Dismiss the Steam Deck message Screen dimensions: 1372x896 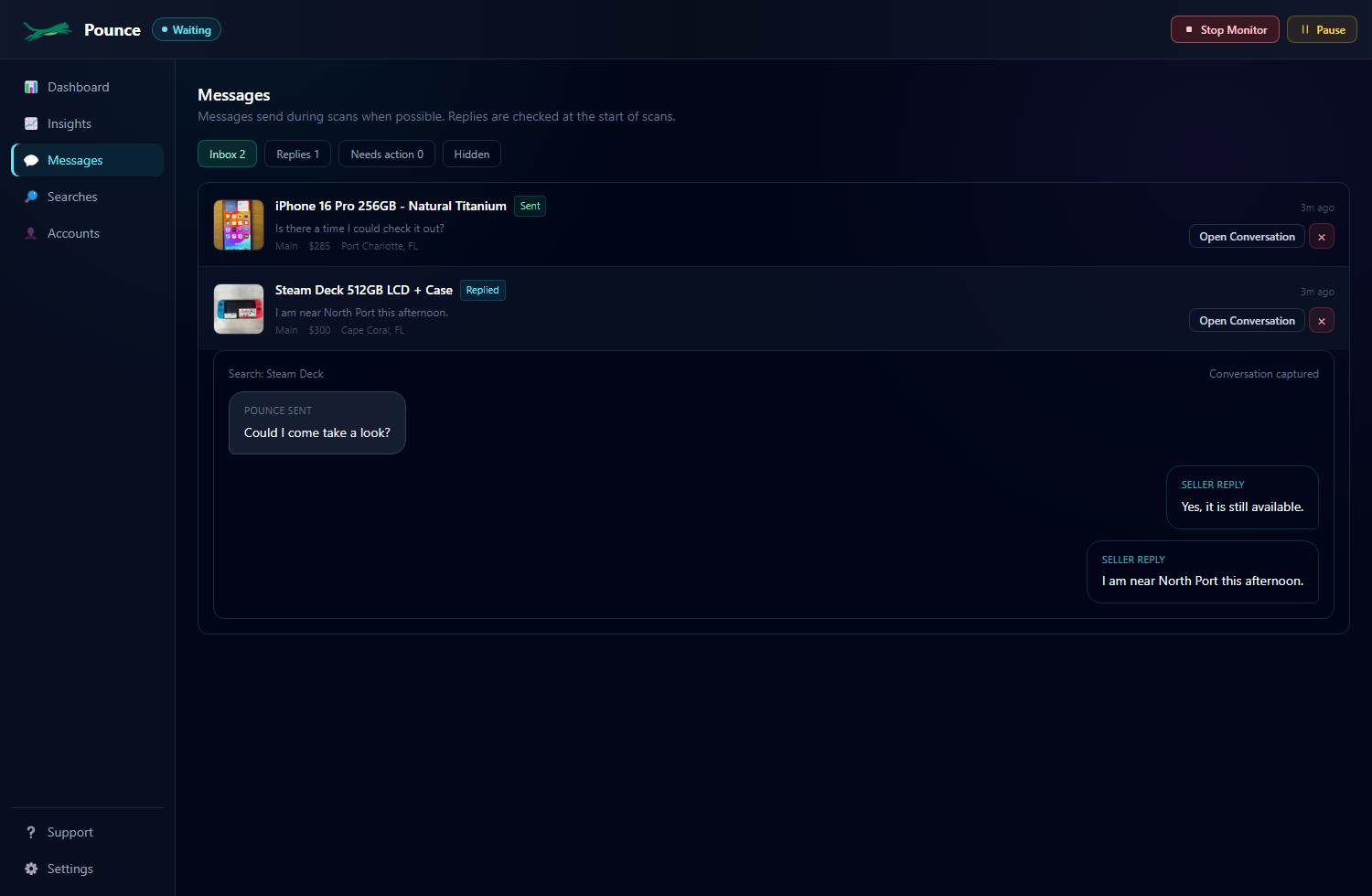1322,321
